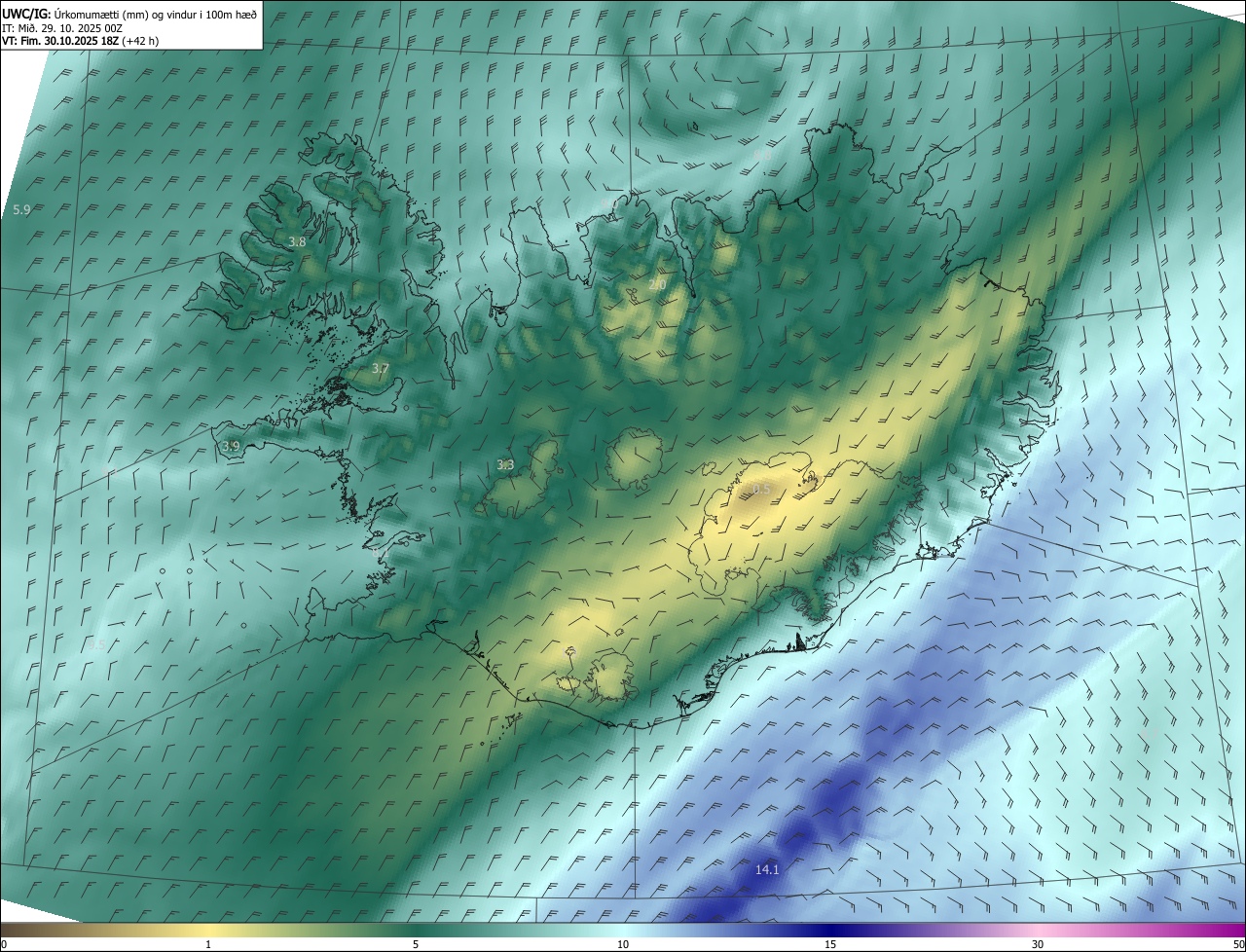Click the colour scale tick label "50"
The width and height of the screenshot is (1246, 952).
click(x=1238, y=944)
